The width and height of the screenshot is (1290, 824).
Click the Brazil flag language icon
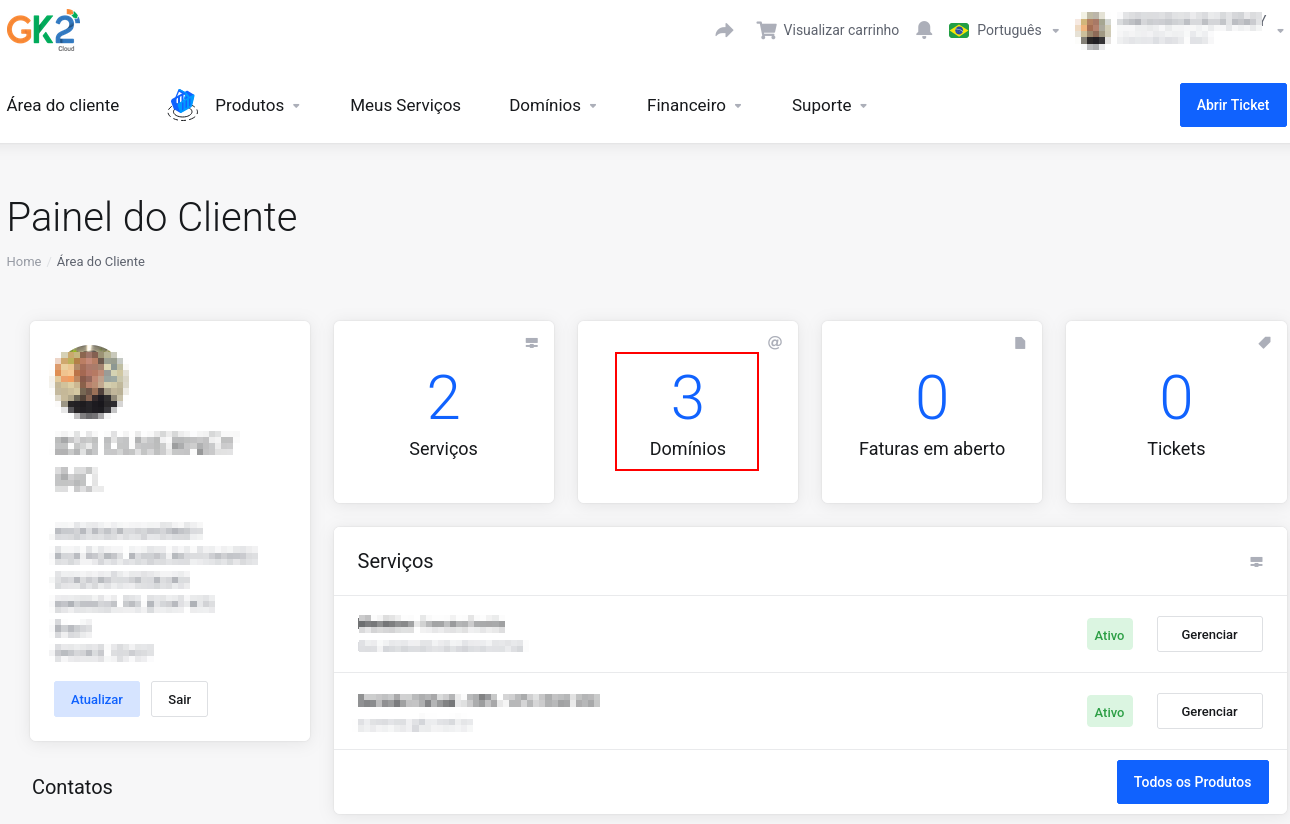(959, 31)
